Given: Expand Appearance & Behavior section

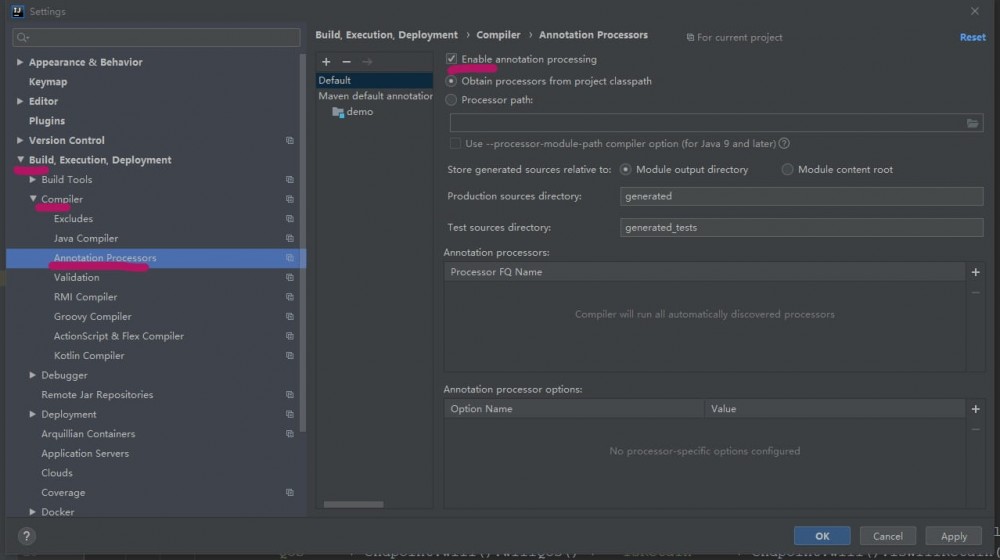Looking at the screenshot, I should click(x=20, y=62).
